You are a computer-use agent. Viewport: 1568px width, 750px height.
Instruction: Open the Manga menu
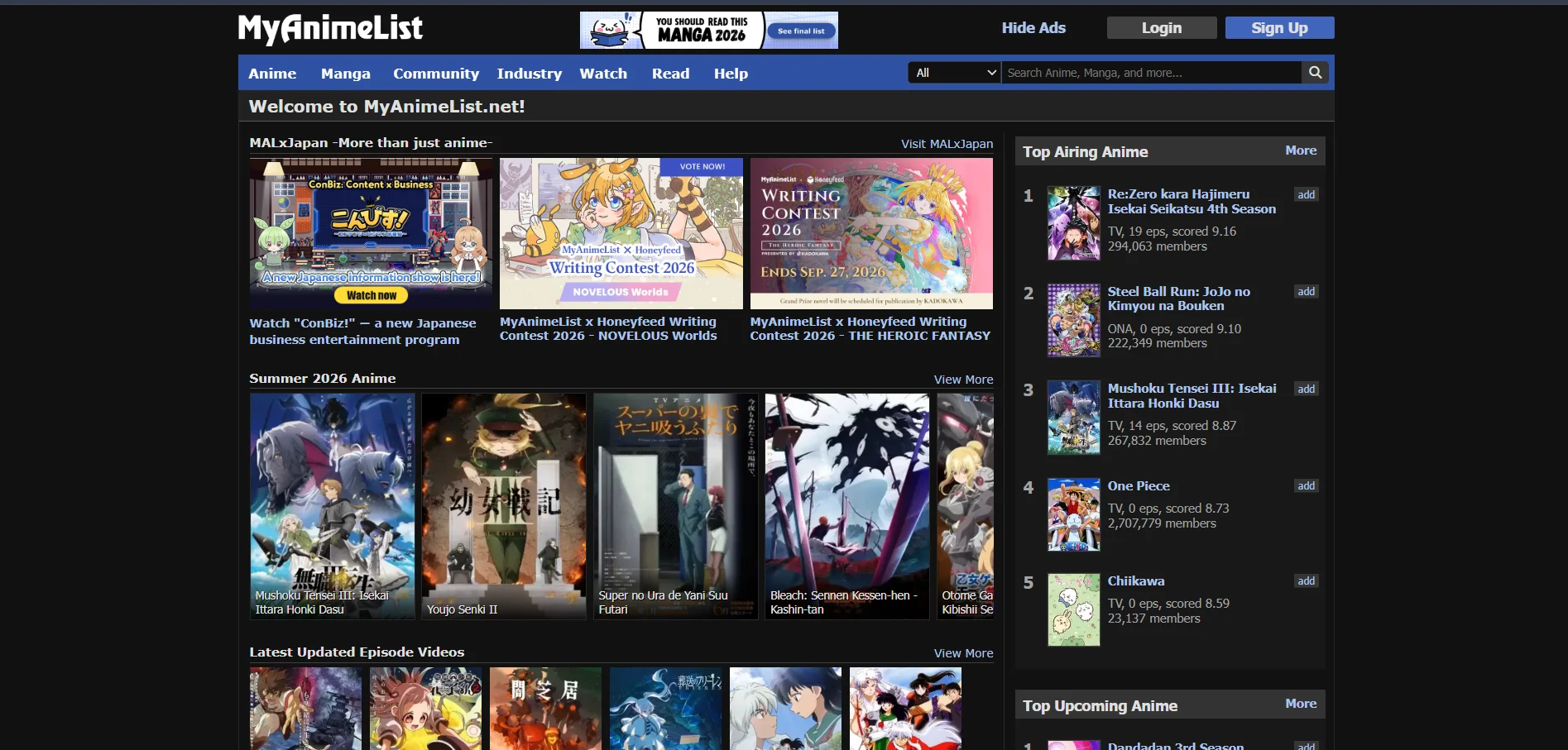pyautogui.click(x=346, y=74)
